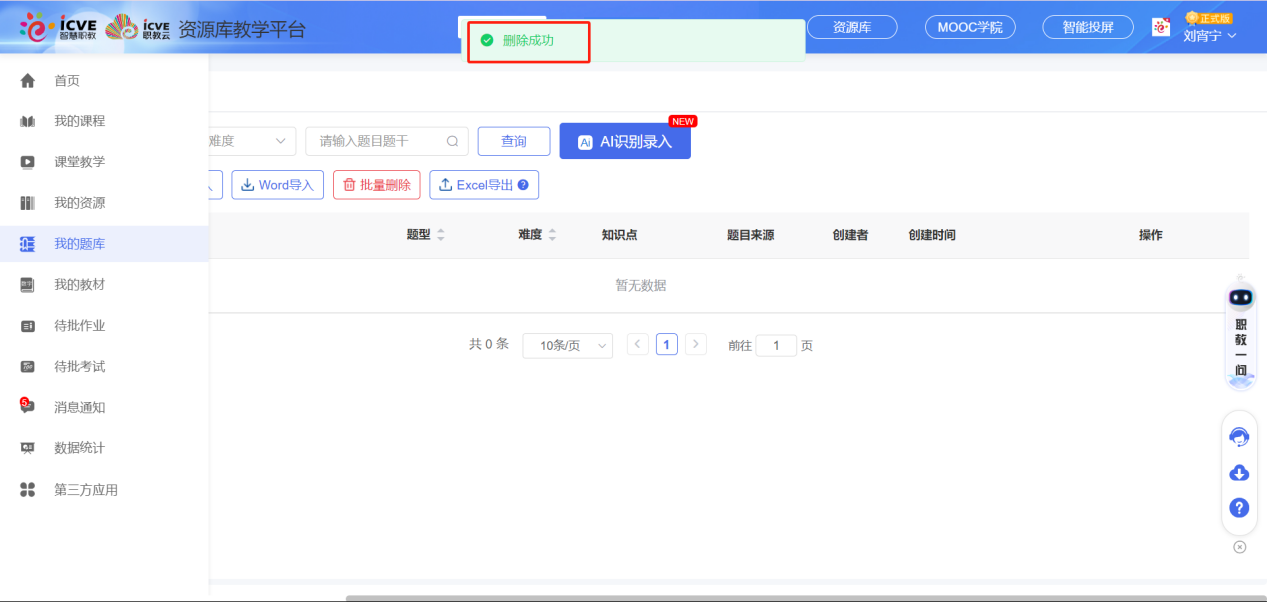Click the help icon on Excel导出
This screenshot has height=602, width=1267.
coord(523,185)
